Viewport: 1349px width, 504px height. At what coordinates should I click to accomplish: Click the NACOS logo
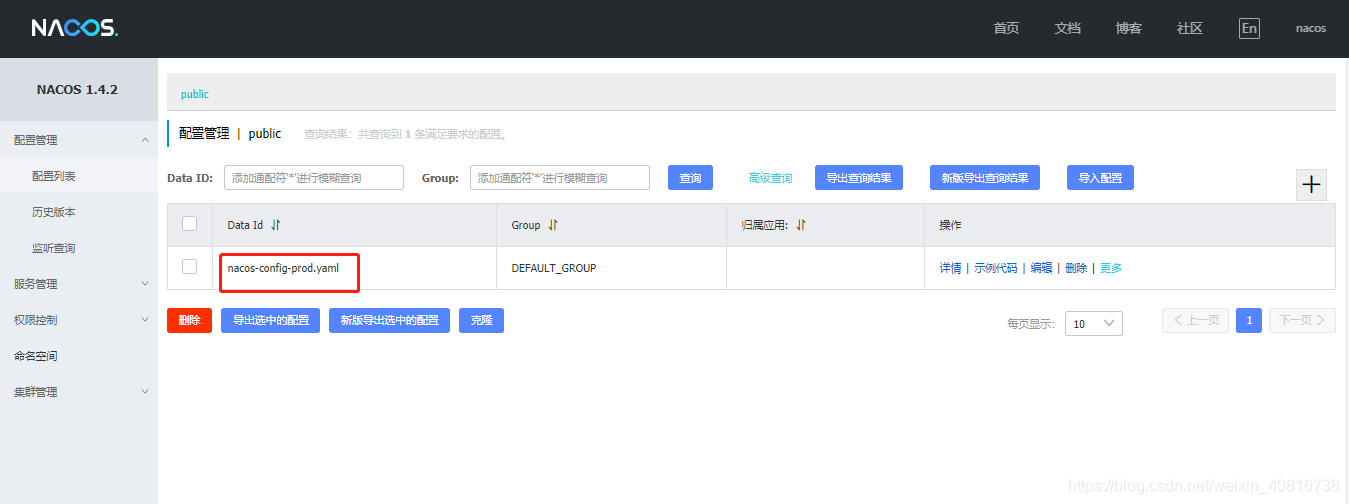(x=75, y=28)
